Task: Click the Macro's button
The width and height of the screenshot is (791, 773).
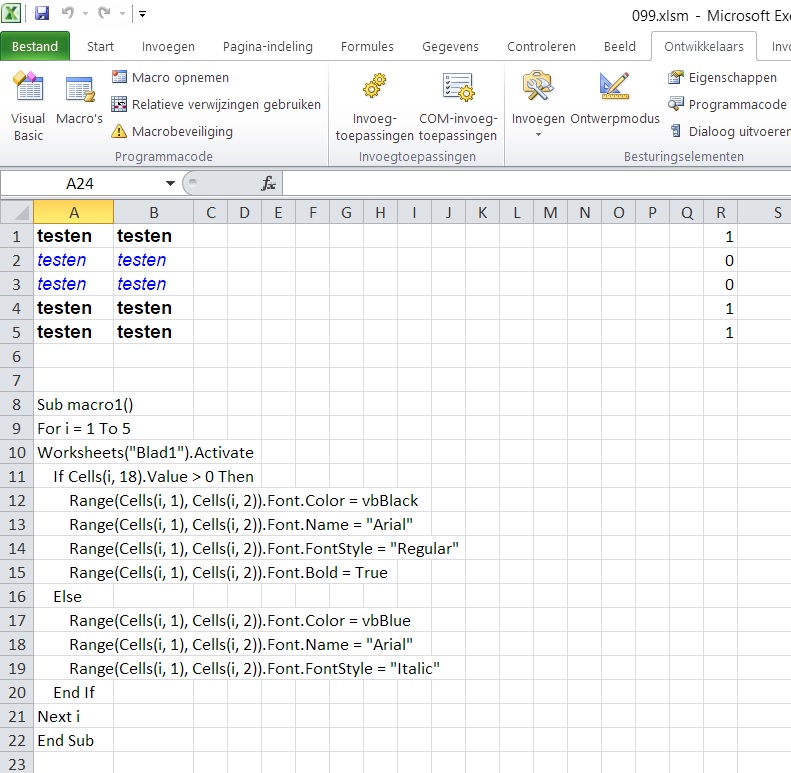Action: coord(79,104)
